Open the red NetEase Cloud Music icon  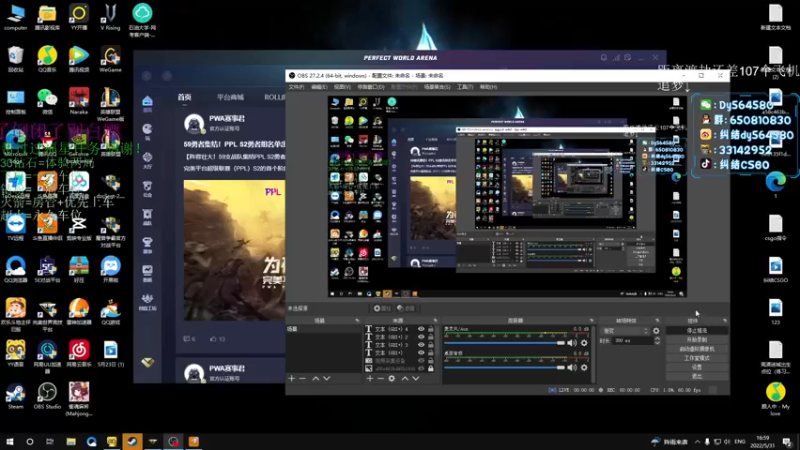click(x=79, y=354)
